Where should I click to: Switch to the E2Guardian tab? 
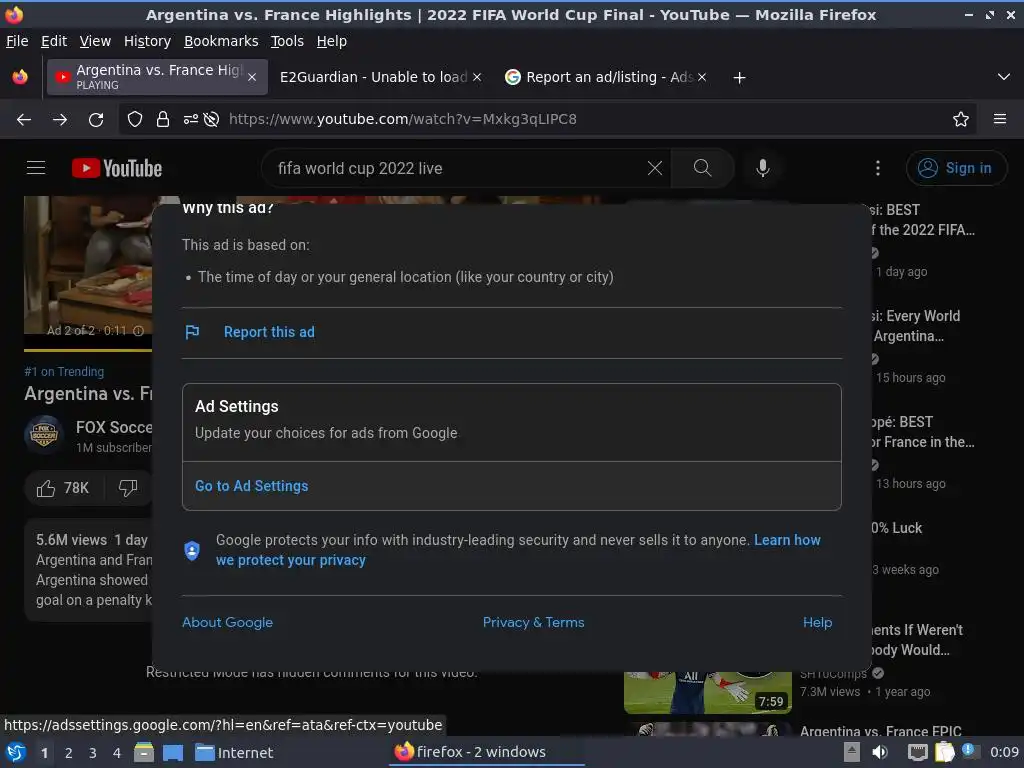pos(381,77)
